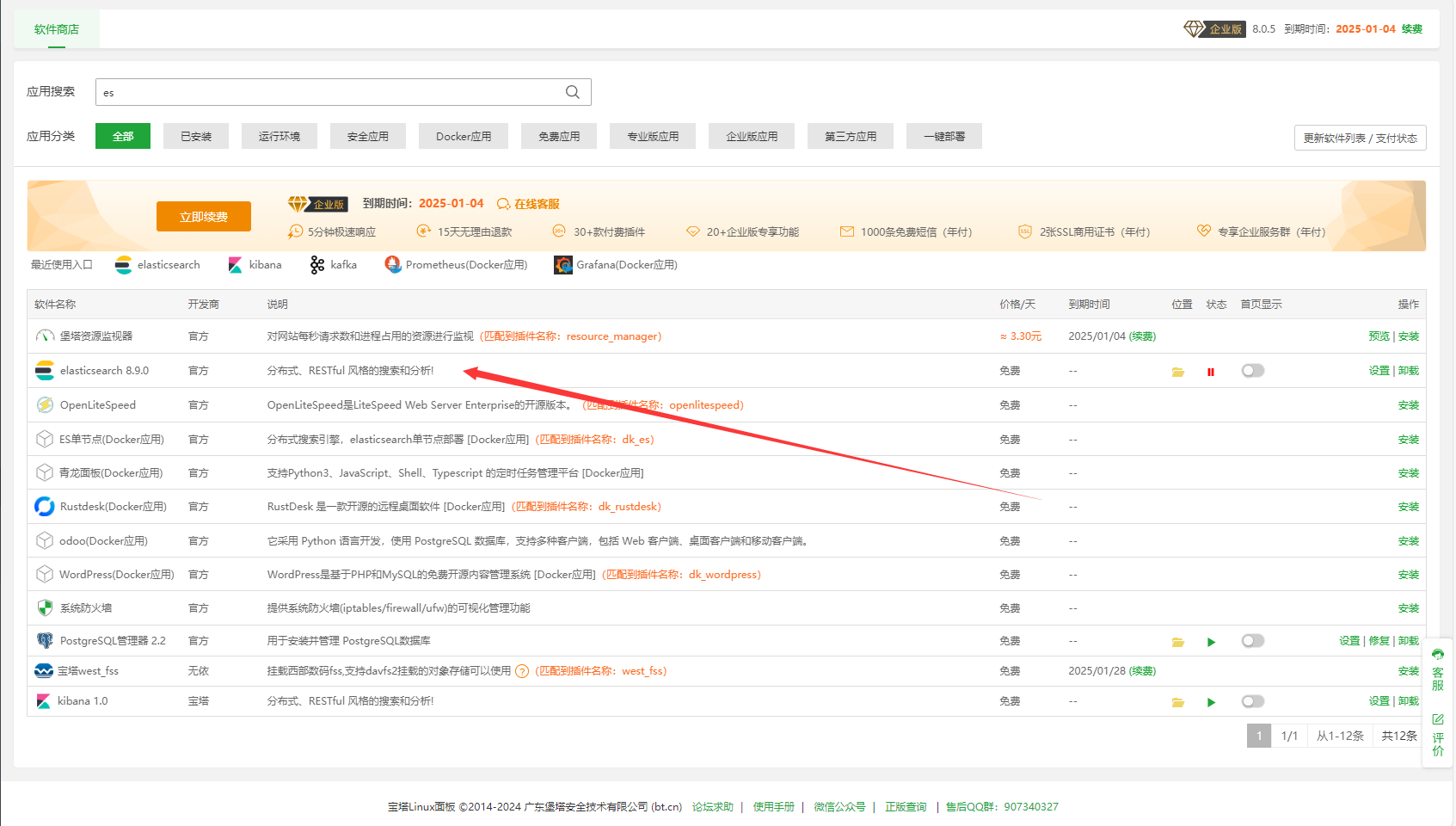The image size is (1456, 826).
Task: Click 安装 for 系统防火墙
Action: 1409,608
